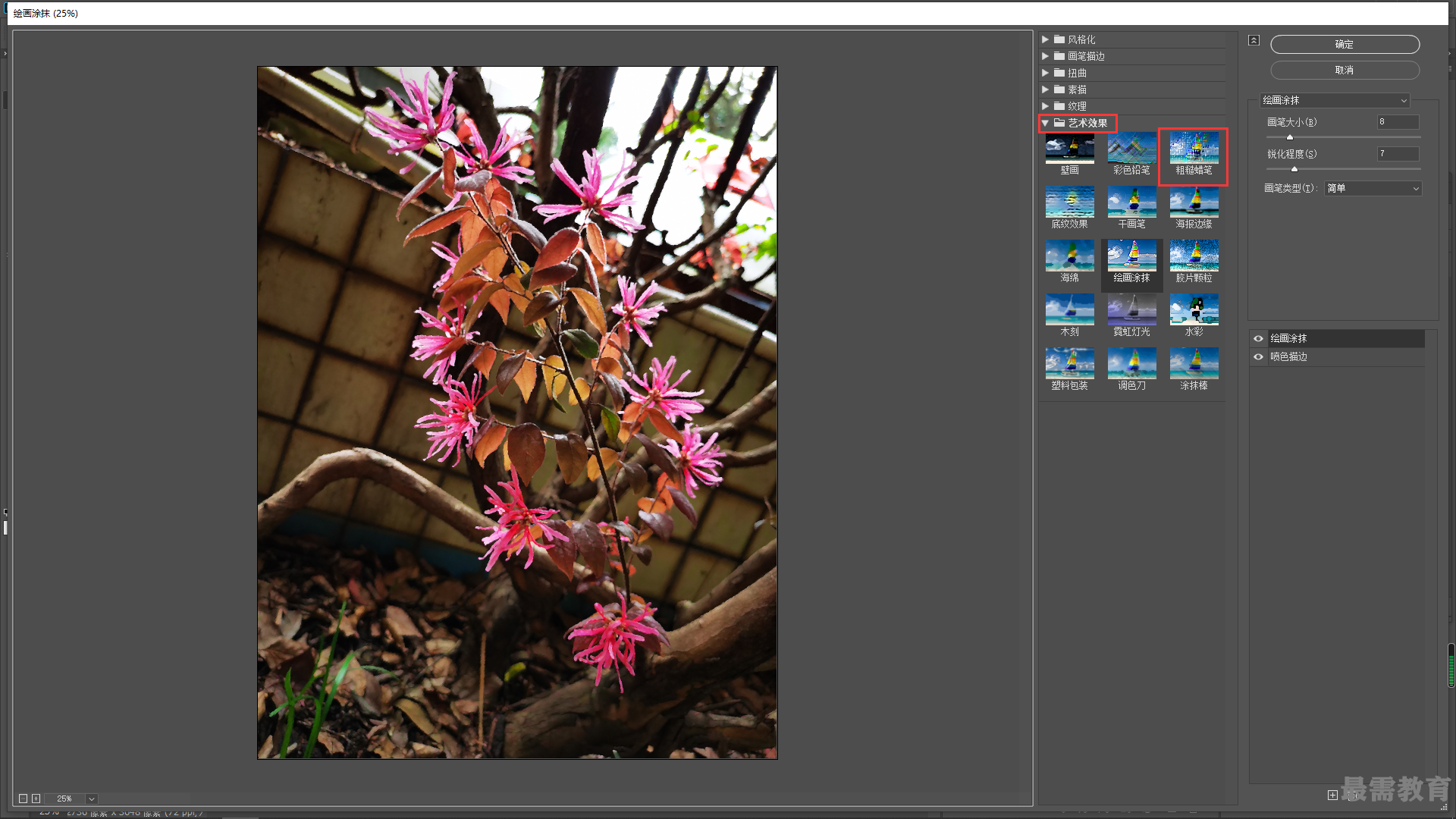Click the new effect layer plus icon
Image resolution: width=1456 pixels, height=819 pixels.
coord(1332,795)
